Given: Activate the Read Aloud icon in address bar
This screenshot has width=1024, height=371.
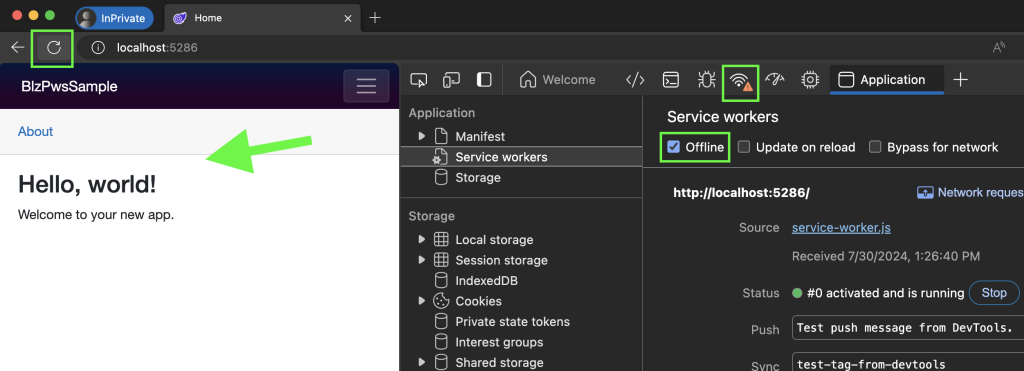Looking at the screenshot, I should [999, 47].
